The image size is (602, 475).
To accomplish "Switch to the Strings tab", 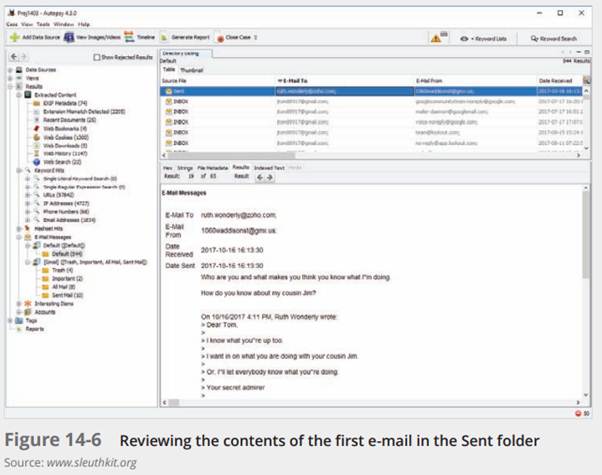I will 185,168.
